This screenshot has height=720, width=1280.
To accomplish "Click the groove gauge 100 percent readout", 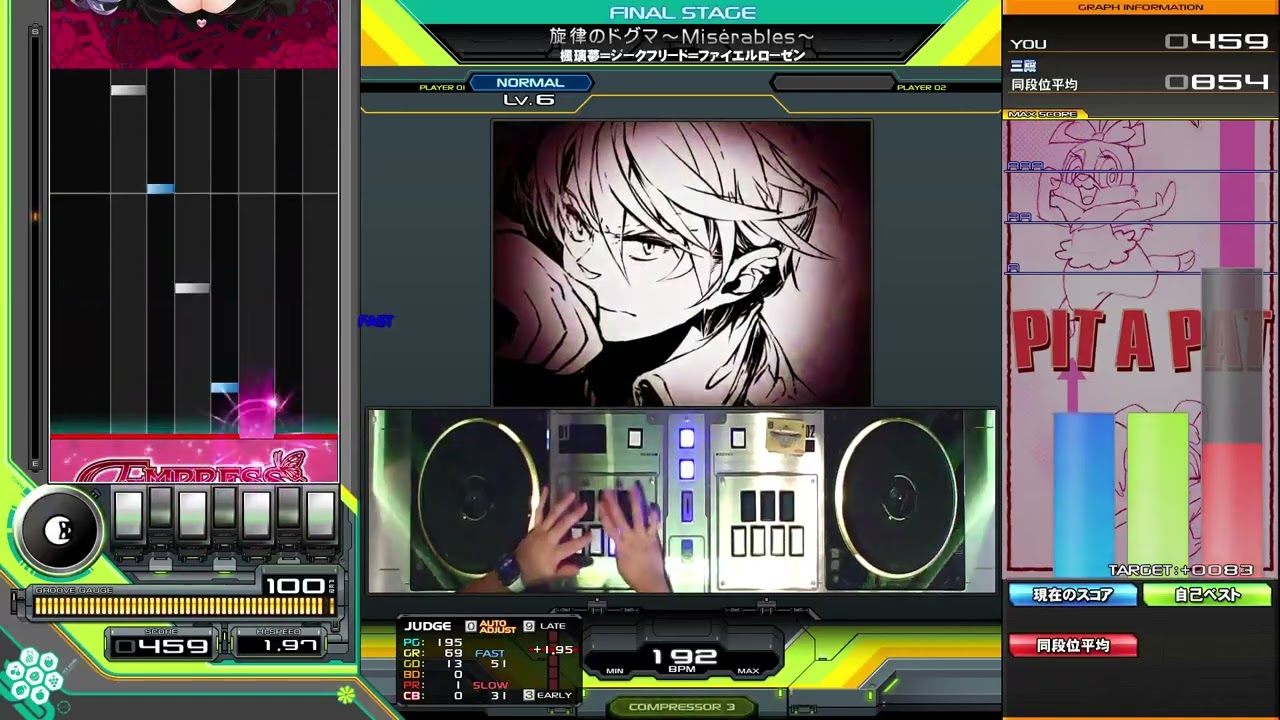I will (x=298, y=585).
